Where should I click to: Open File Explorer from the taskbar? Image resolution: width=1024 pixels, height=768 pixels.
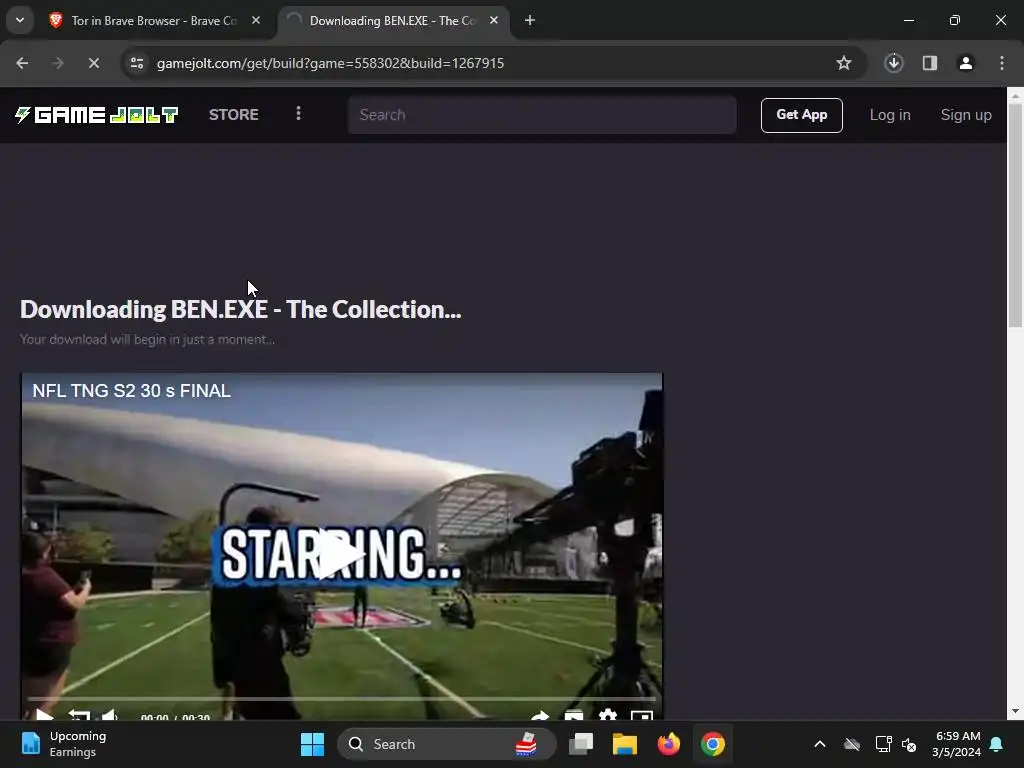(x=624, y=744)
